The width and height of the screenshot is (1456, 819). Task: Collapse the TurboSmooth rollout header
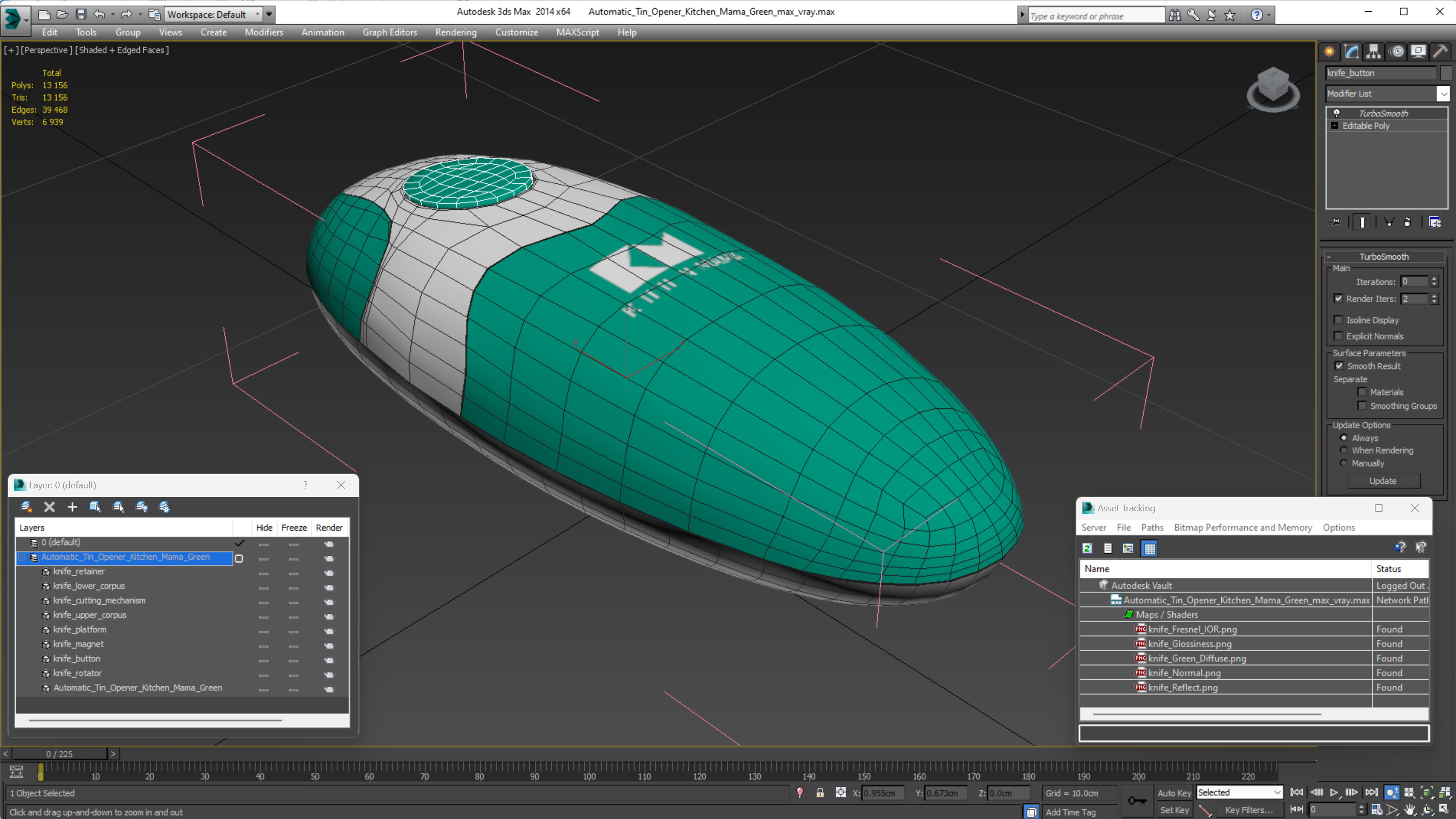[1384, 257]
